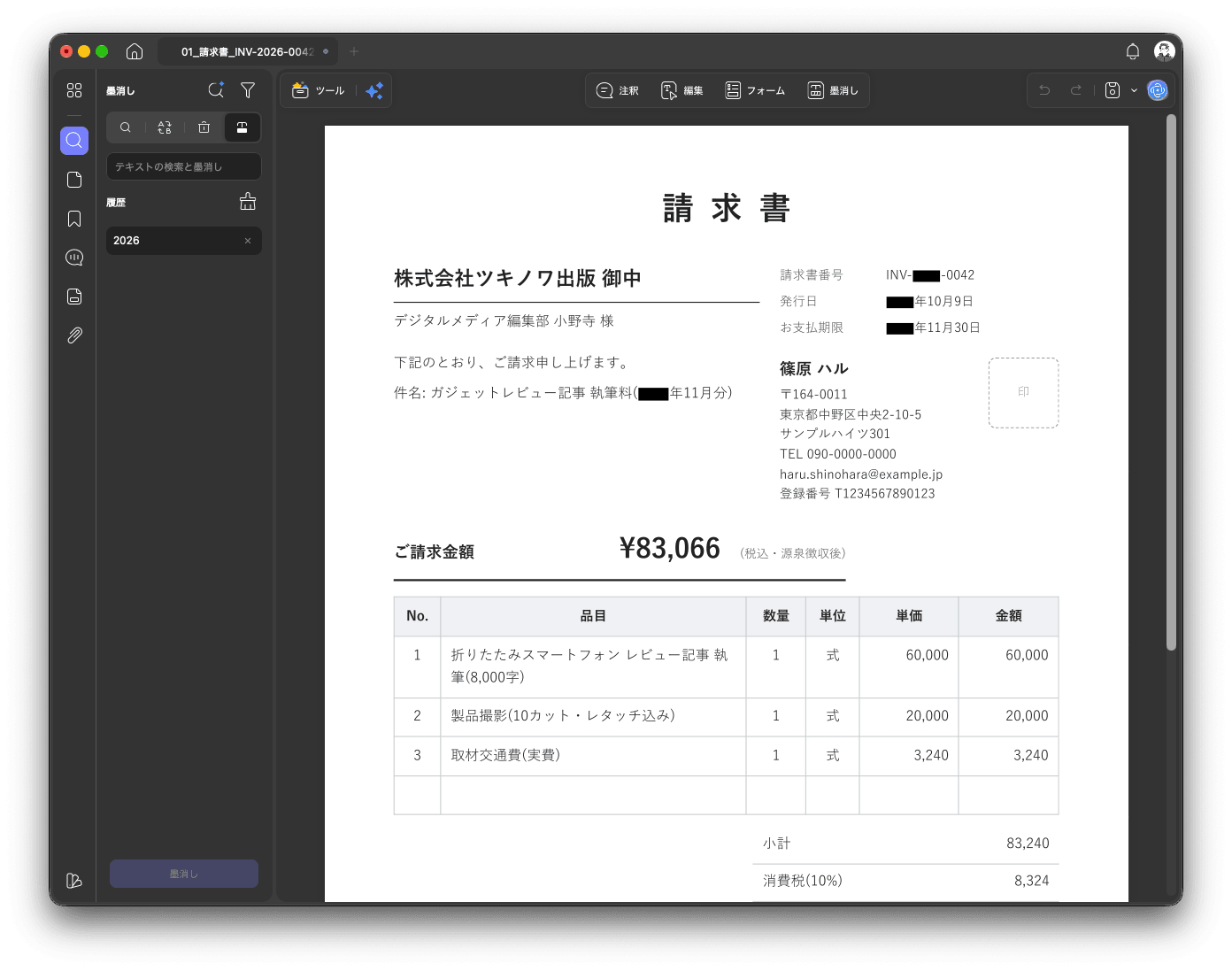Switch to 注釈 annotation mode
Viewport: 1232px width, 971px height.
tap(618, 90)
